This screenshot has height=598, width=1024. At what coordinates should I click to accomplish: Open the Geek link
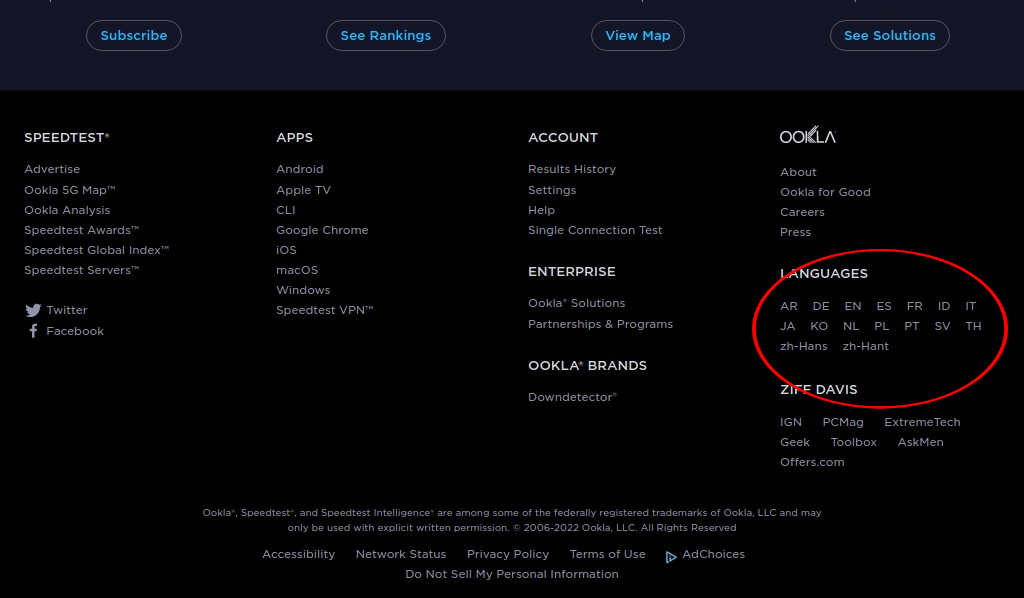coord(795,443)
